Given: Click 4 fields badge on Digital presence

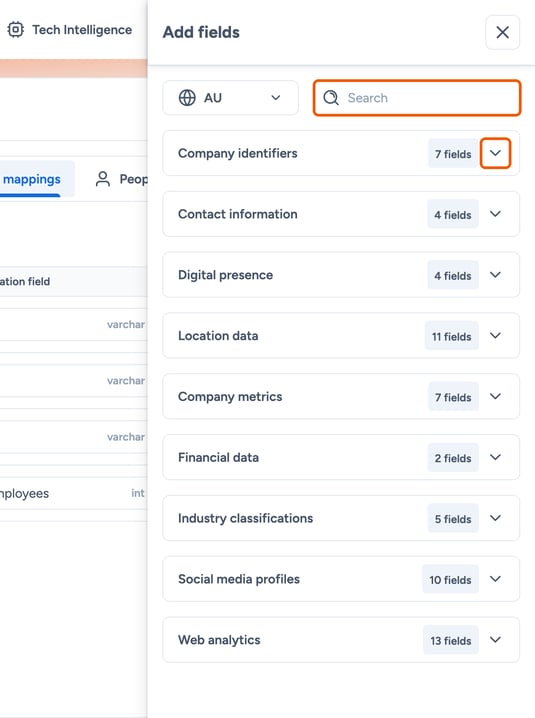Looking at the screenshot, I should tap(453, 275).
